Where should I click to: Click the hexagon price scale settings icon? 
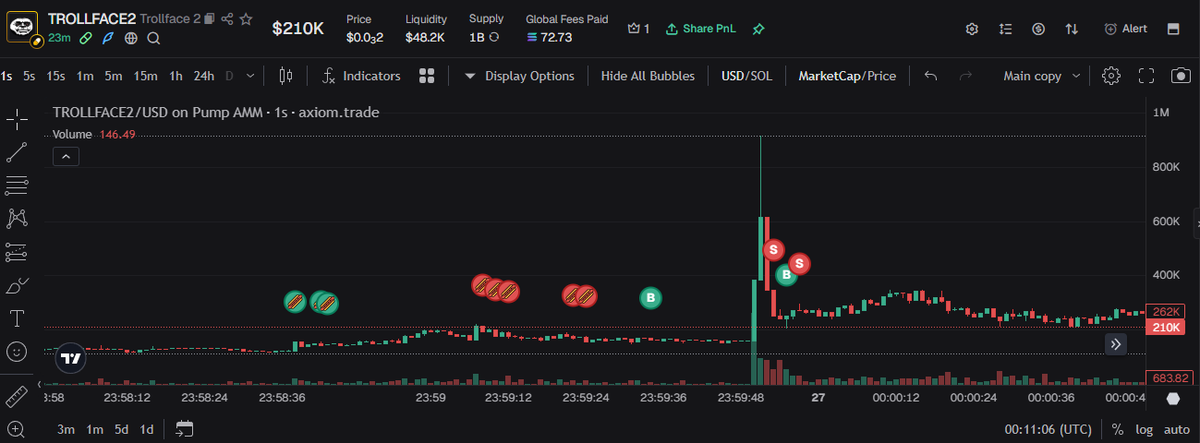[x=1174, y=398]
